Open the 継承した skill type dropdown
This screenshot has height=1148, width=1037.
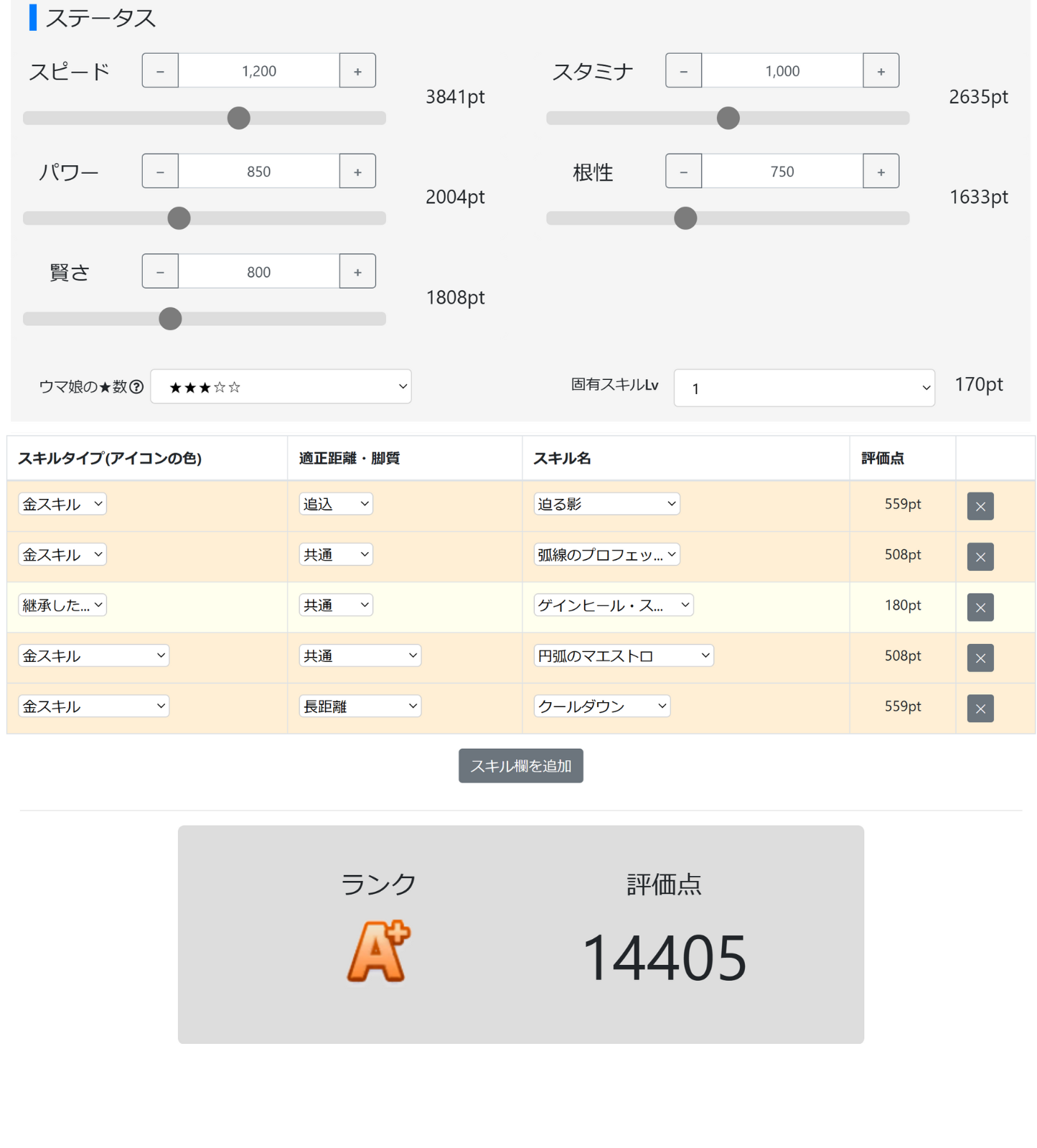coord(62,605)
